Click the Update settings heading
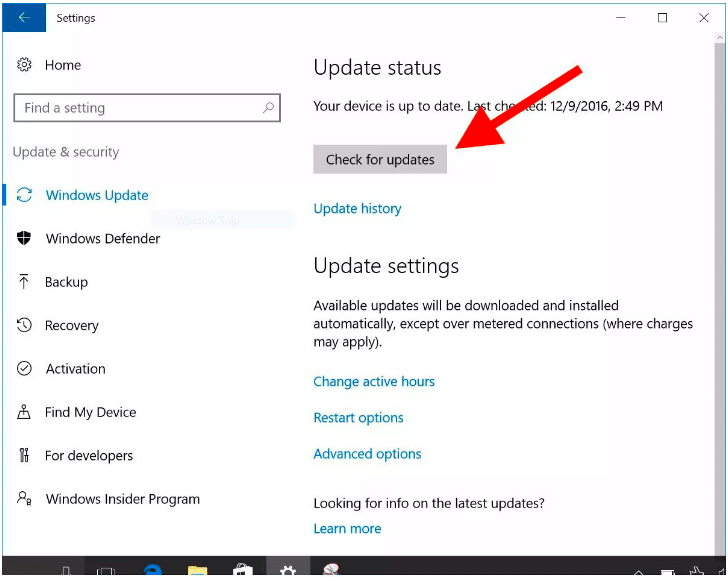The image size is (728, 577). 386,266
